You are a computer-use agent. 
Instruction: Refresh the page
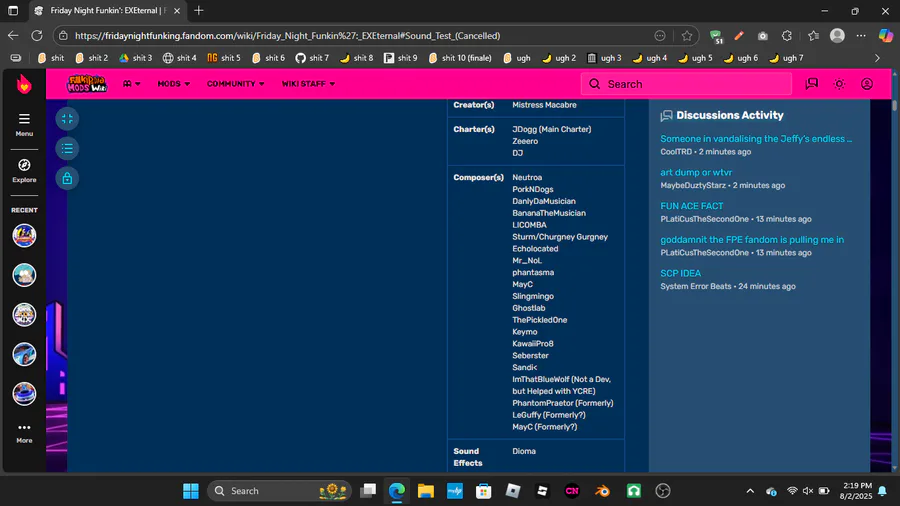[37, 36]
